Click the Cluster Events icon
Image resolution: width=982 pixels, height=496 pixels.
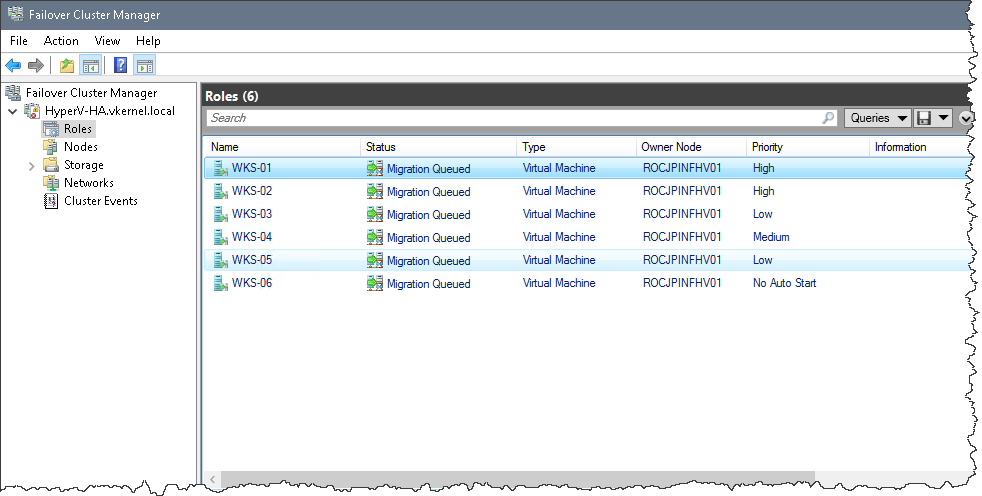click(x=51, y=201)
